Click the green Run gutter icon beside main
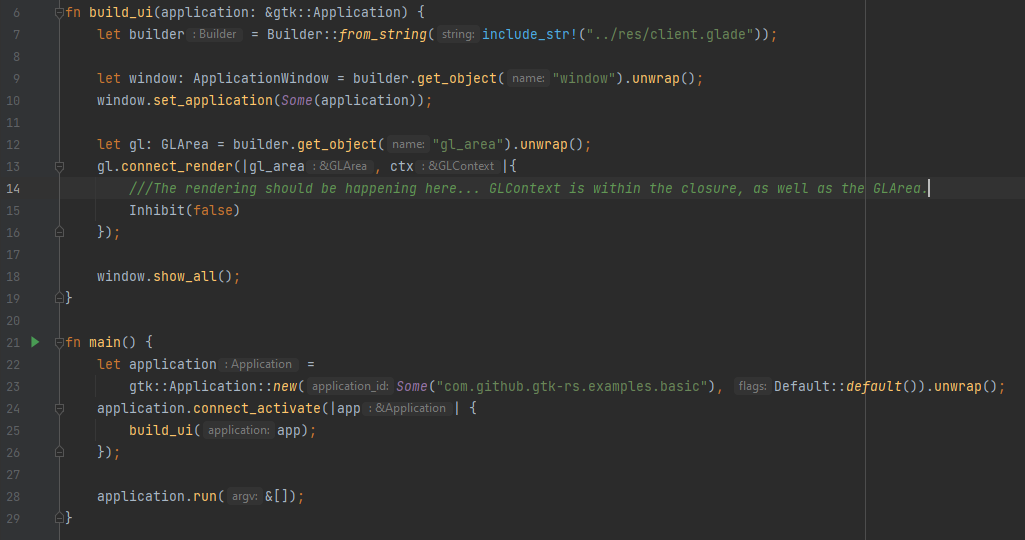This screenshot has width=1025, height=540. pos(35,342)
